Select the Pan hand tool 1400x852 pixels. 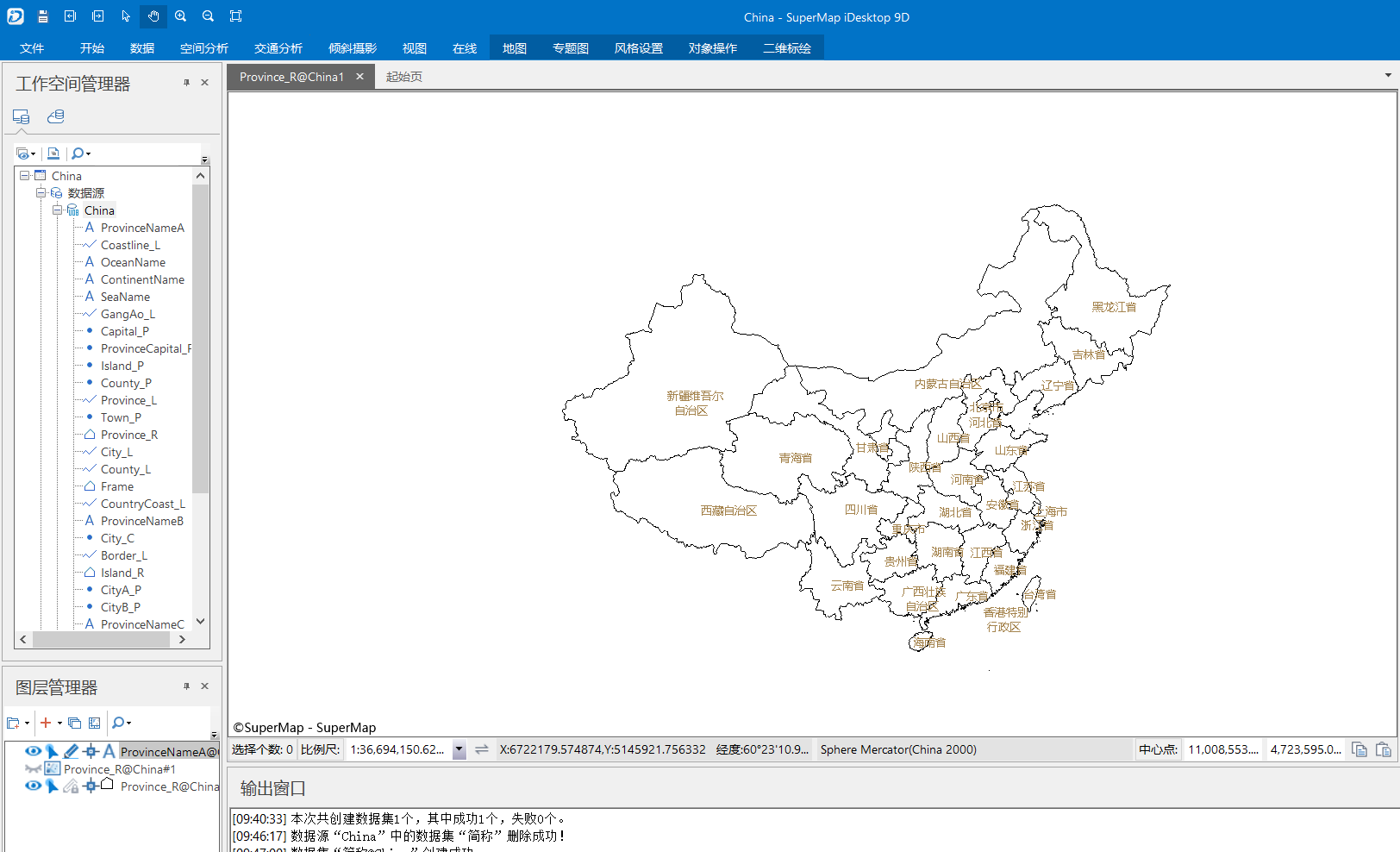pyautogui.click(x=153, y=16)
